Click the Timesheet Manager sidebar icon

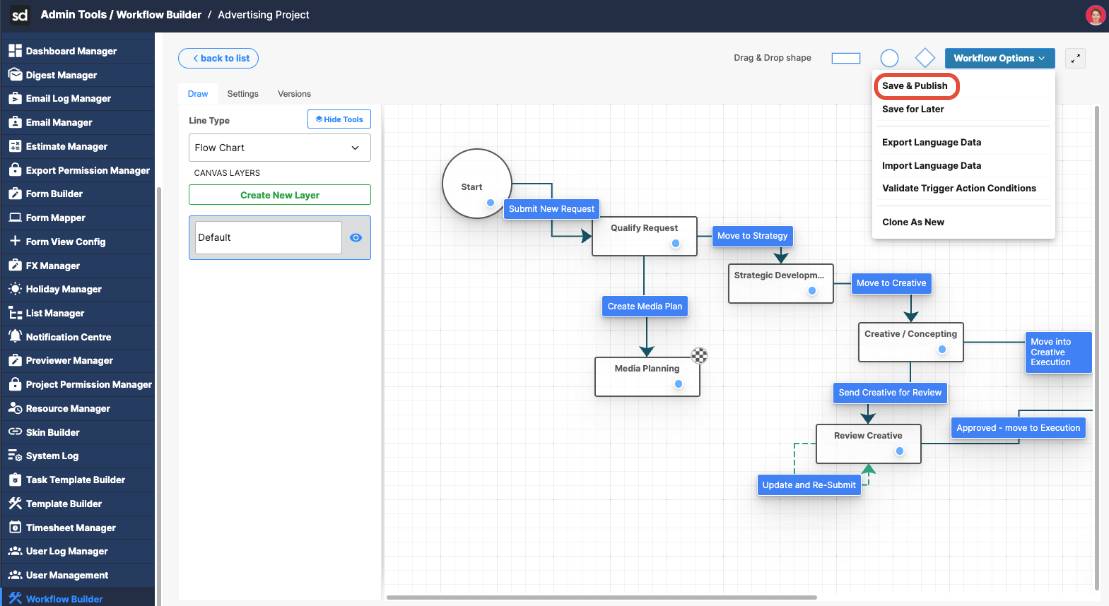coord(15,528)
